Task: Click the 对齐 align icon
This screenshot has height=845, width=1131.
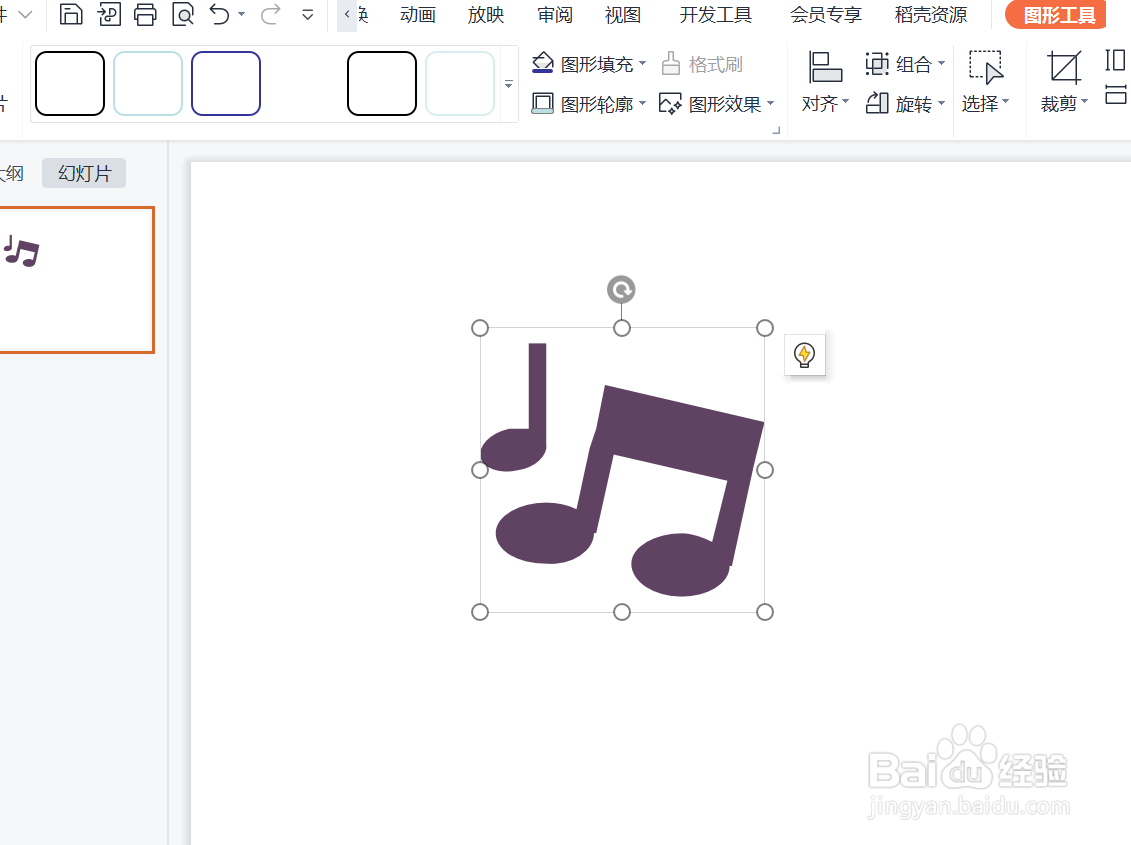Action: [825, 67]
